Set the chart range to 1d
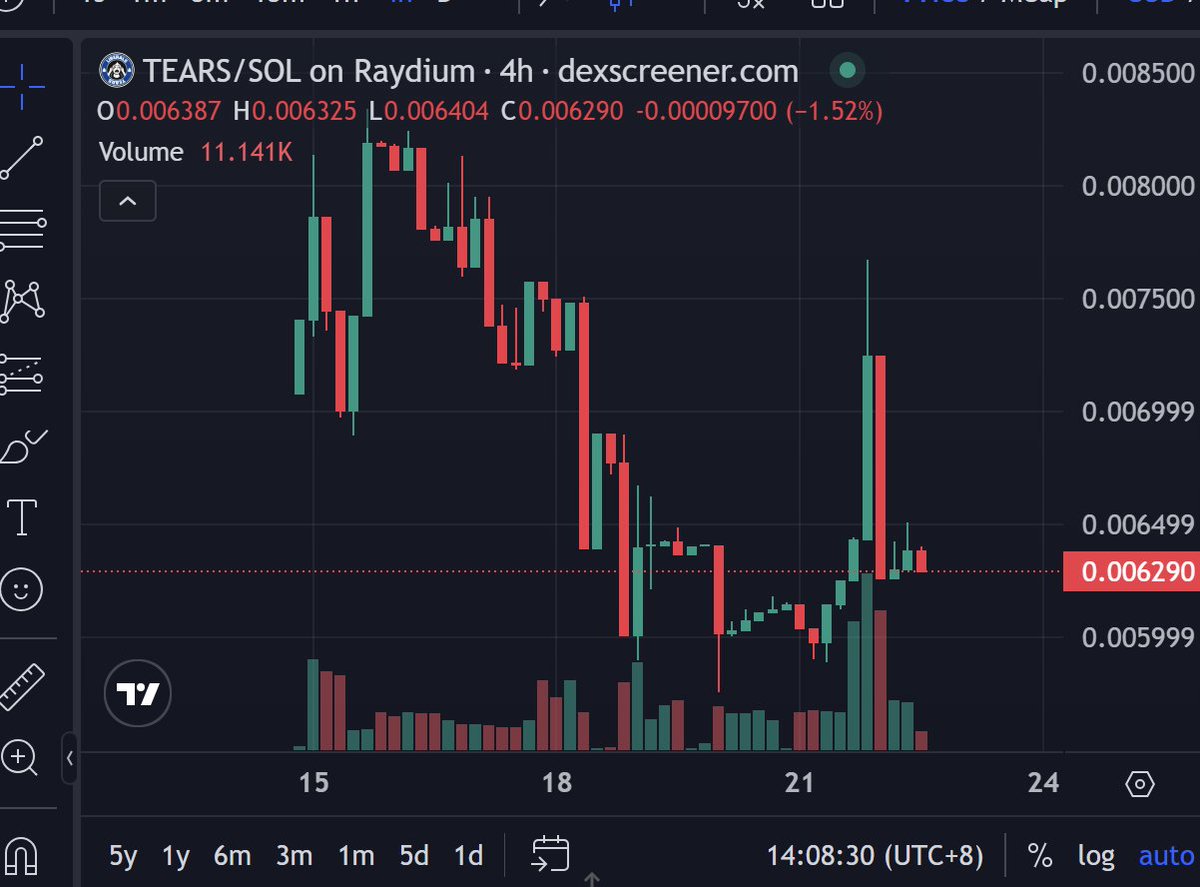Screen dimensions: 1200x887 click(468, 856)
